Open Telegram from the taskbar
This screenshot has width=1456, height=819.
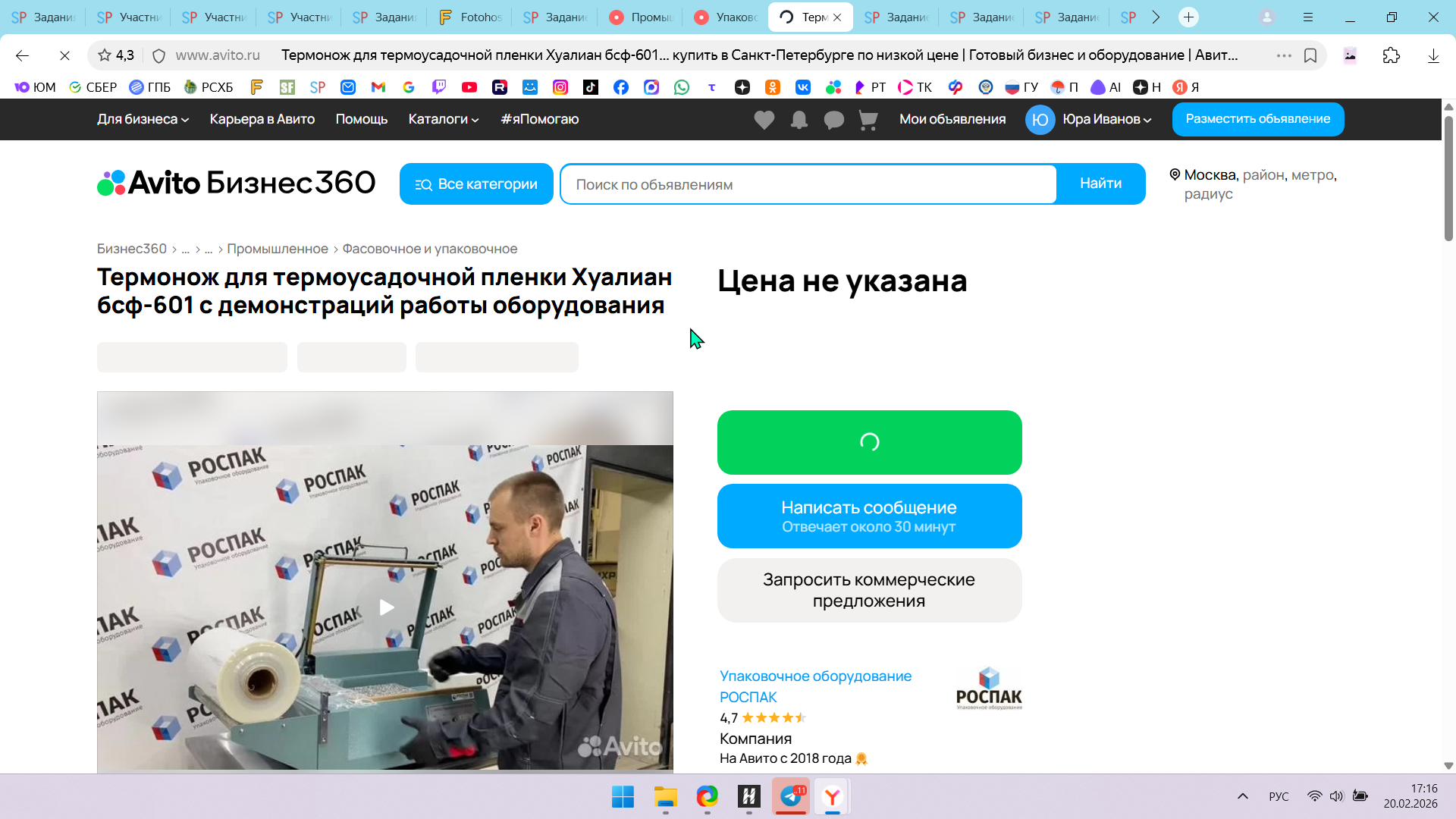[791, 796]
